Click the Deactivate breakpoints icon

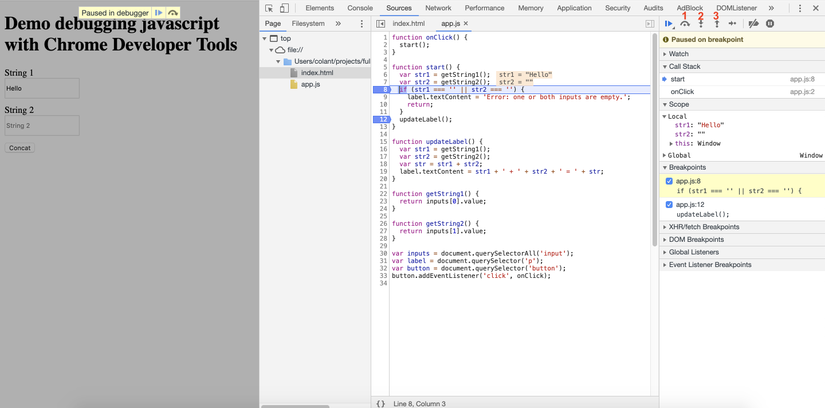(x=753, y=23)
